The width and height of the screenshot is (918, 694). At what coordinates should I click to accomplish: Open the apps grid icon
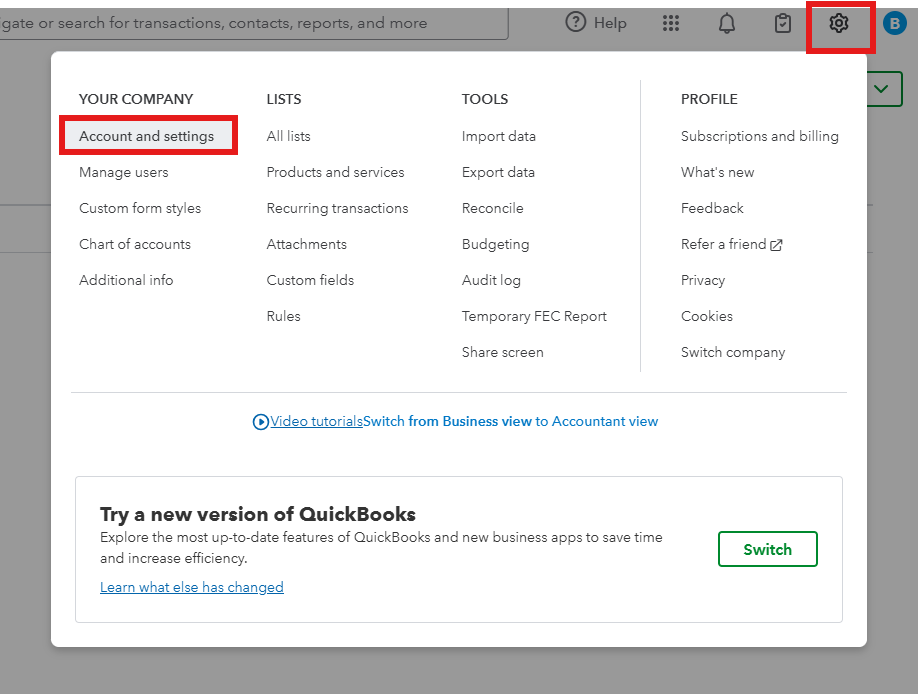tap(670, 23)
